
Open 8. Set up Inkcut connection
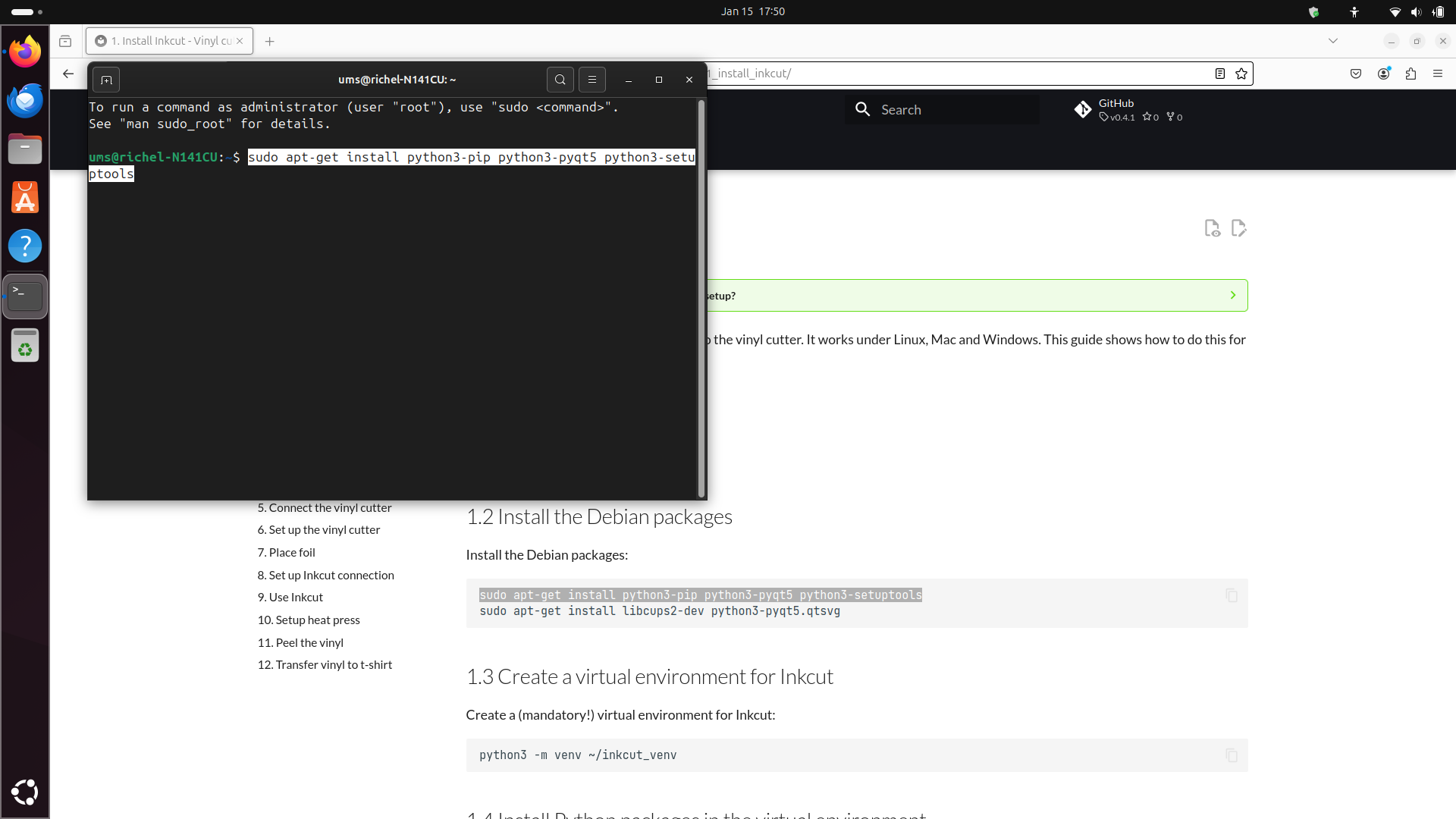pyautogui.click(x=325, y=576)
